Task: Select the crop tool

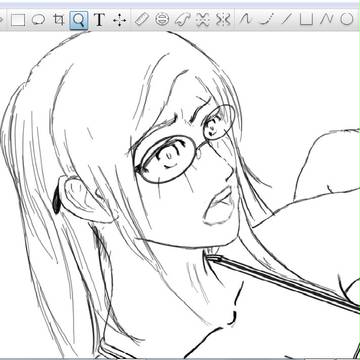Action: pos(59,20)
